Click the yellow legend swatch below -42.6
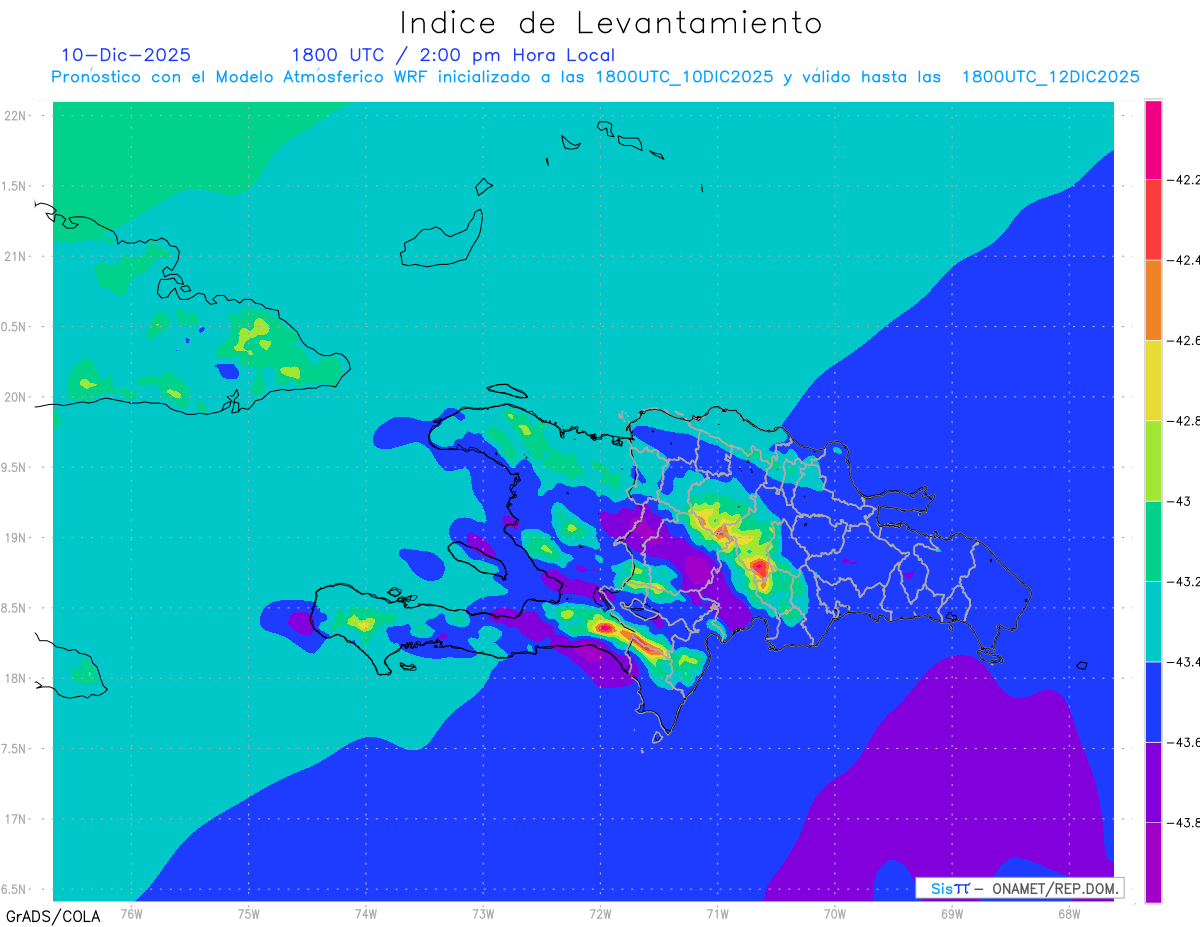Viewport: 1200px width, 927px height. 1153,380
